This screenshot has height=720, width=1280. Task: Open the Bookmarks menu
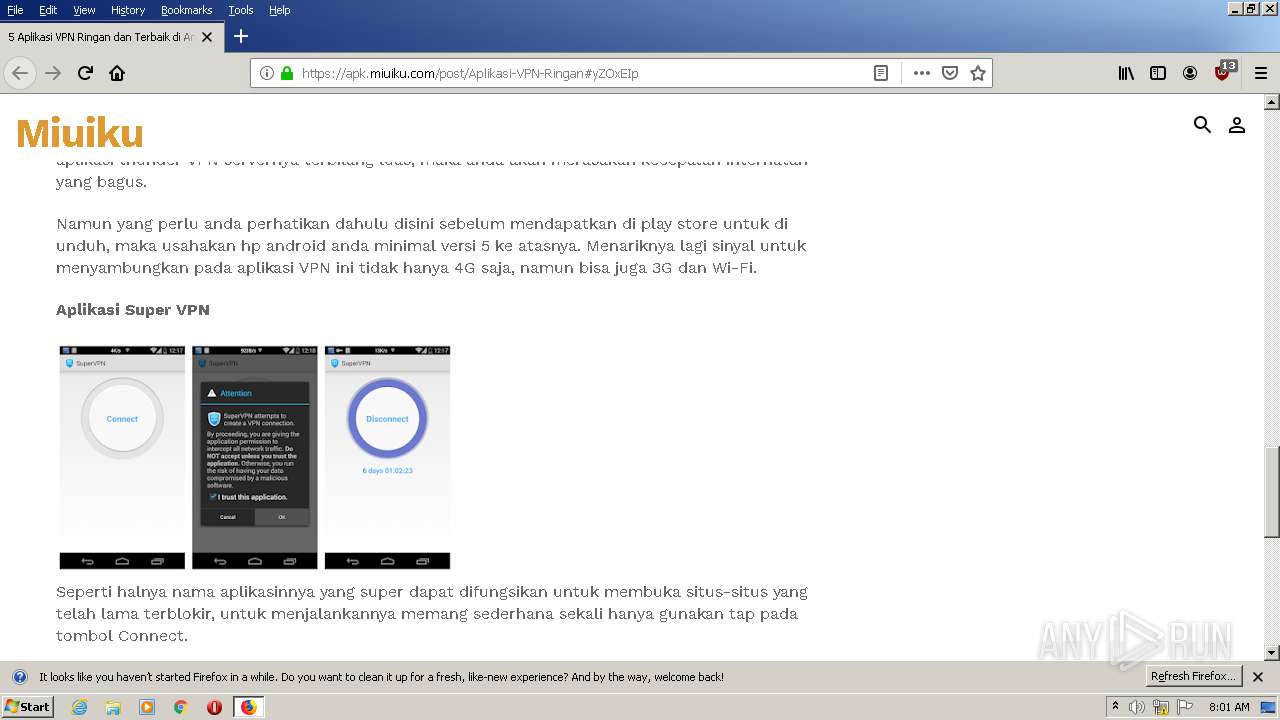[x=186, y=10]
